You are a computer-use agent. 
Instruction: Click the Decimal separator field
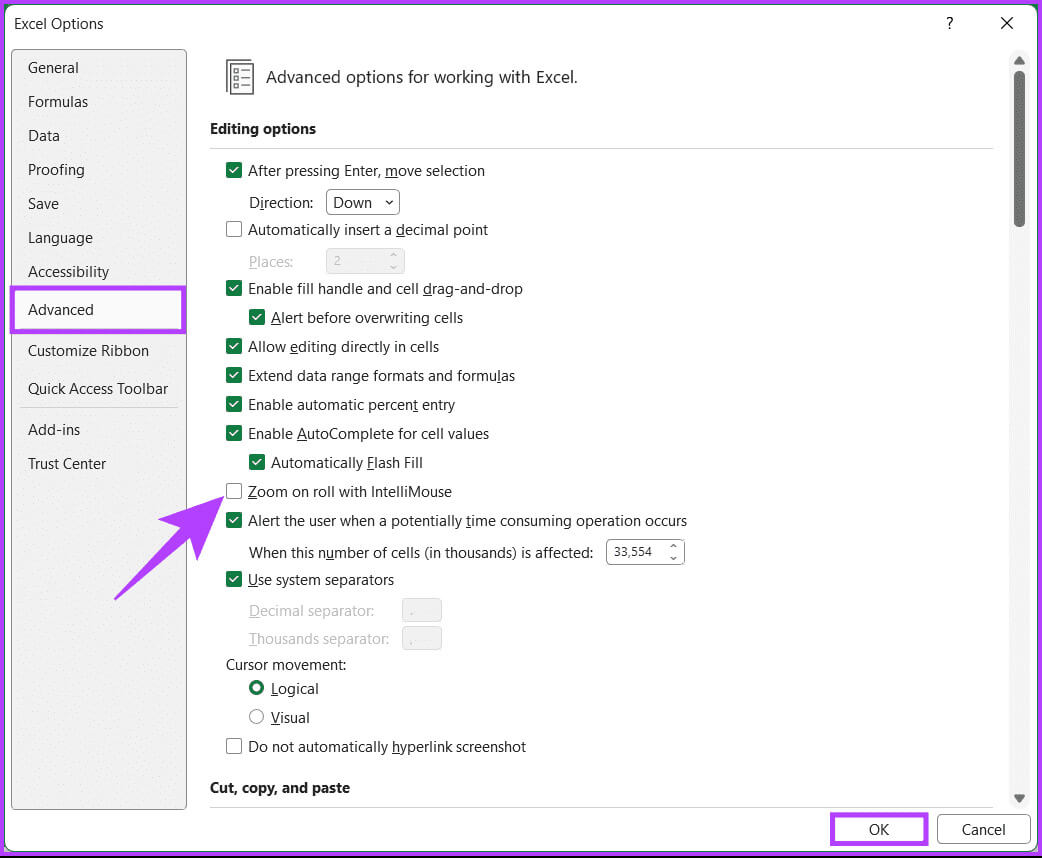(x=421, y=610)
